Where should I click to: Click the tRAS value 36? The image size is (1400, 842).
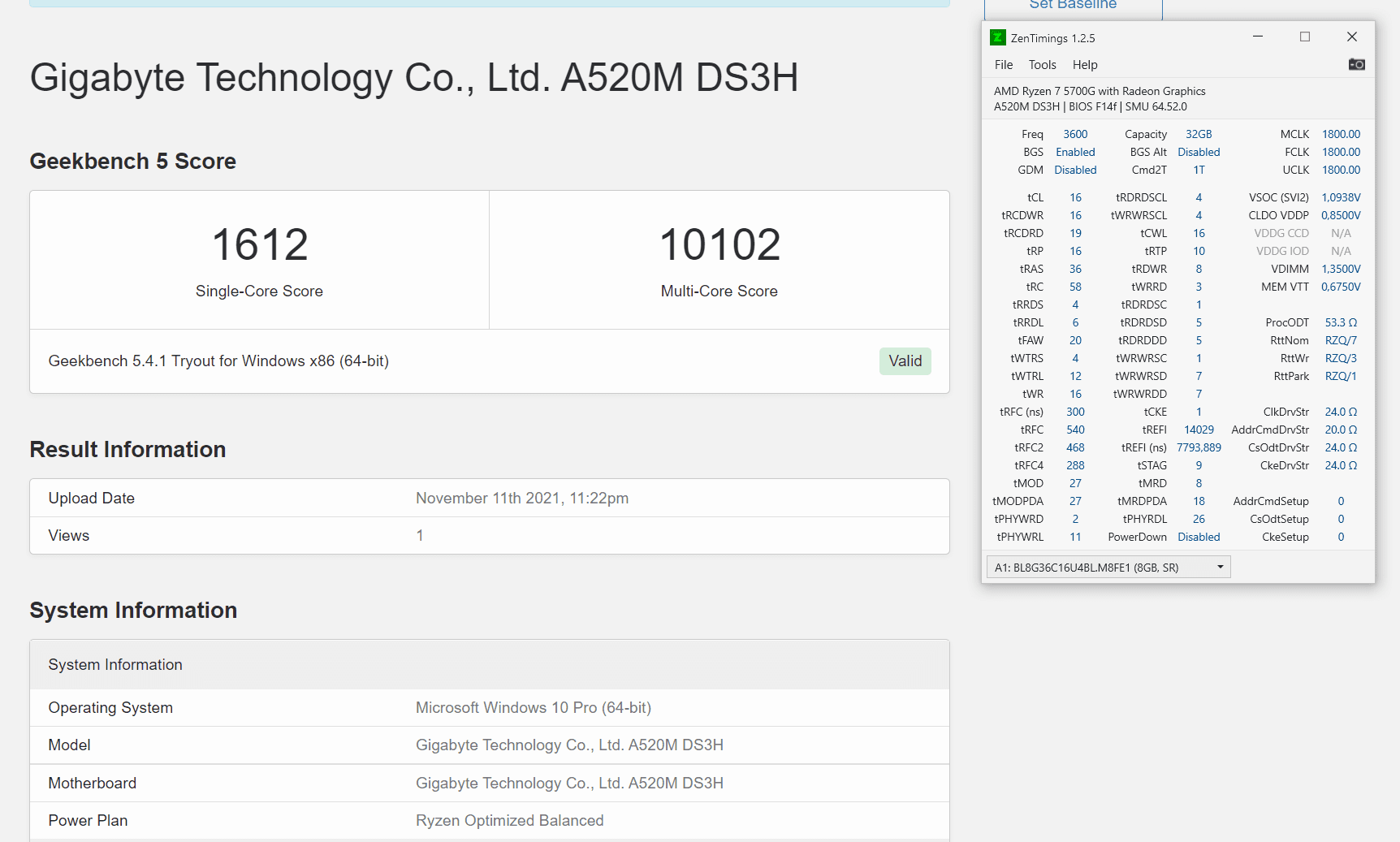1075,269
